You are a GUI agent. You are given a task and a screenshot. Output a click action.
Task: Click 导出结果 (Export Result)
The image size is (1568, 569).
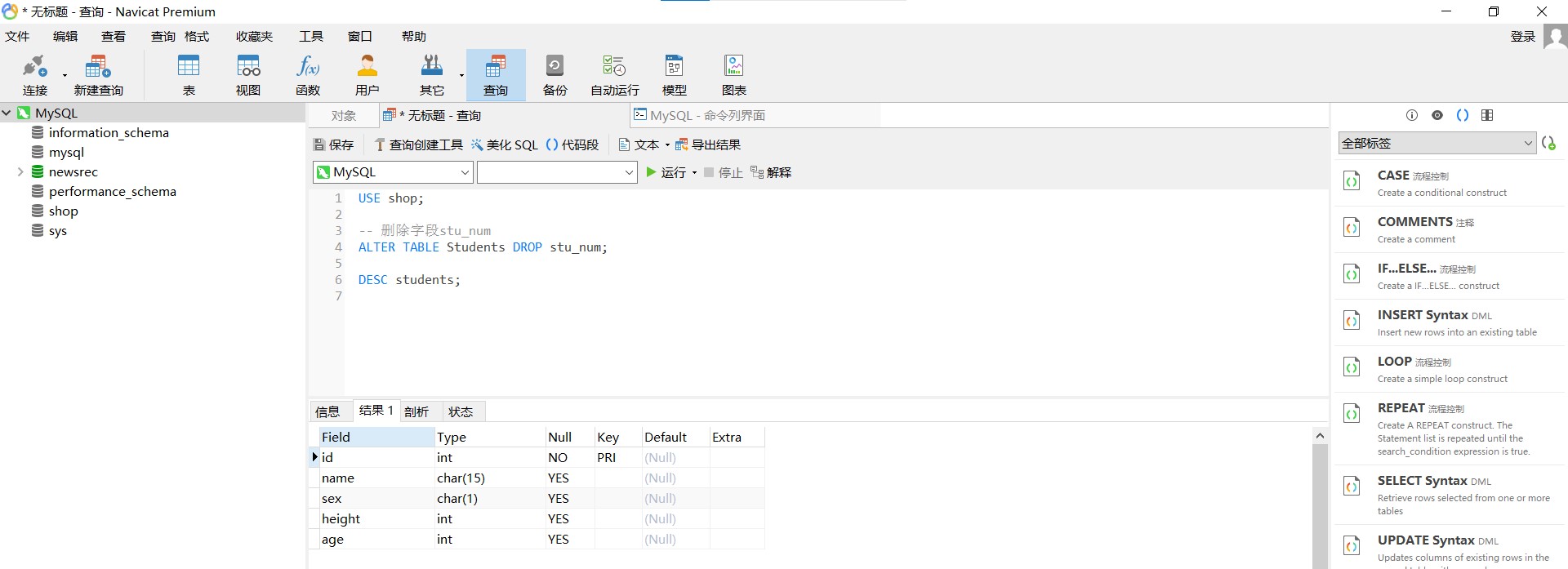[707, 144]
